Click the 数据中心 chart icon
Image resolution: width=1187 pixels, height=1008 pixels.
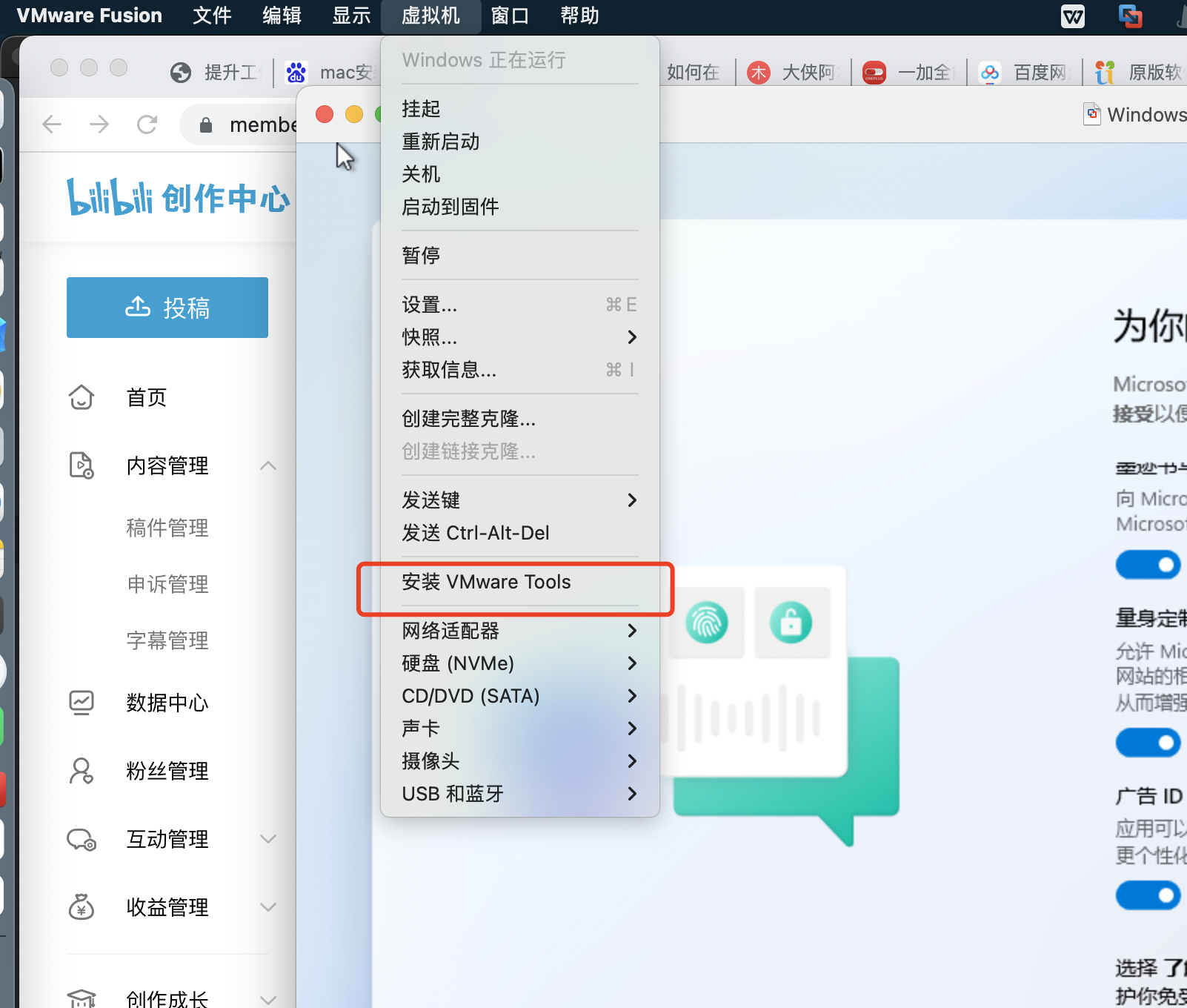(82, 702)
